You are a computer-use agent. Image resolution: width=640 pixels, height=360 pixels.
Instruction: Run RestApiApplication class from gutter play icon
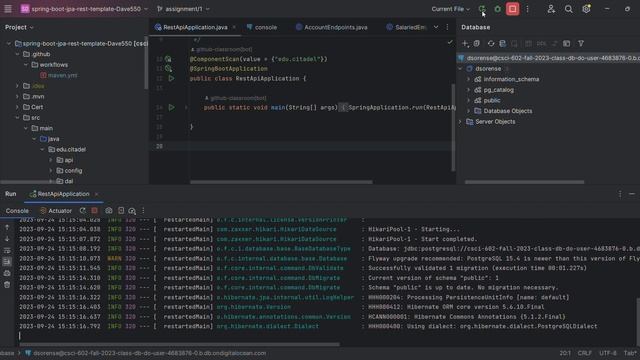pyautogui.click(x=171, y=78)
